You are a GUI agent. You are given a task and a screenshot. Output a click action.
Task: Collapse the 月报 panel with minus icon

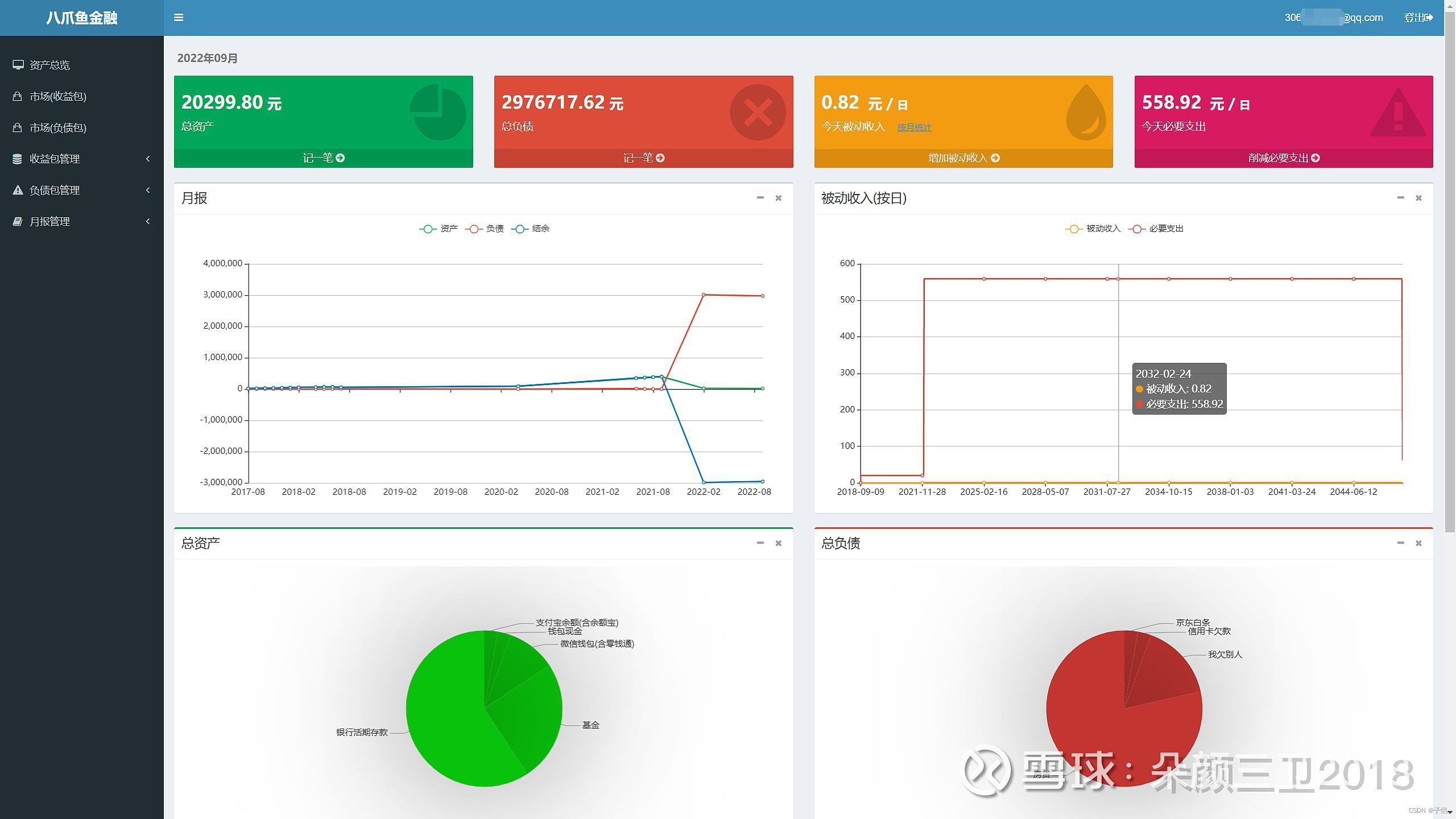(x=760, y=198)
